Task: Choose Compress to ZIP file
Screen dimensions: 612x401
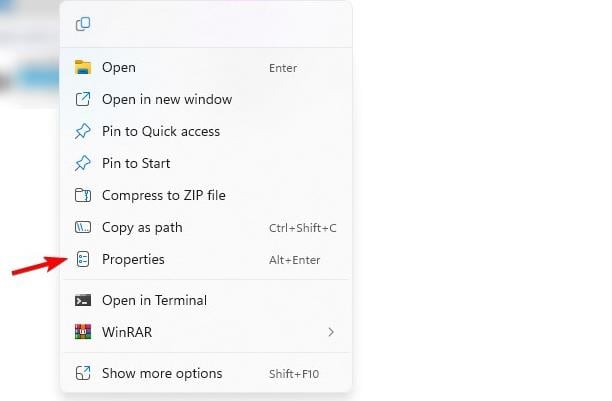Action: 163,196
